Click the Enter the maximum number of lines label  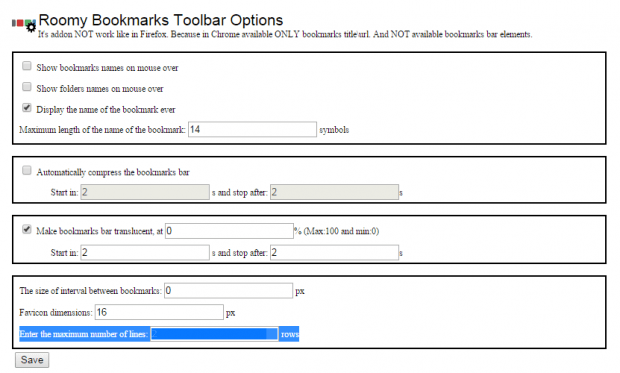tap(84, 334)
